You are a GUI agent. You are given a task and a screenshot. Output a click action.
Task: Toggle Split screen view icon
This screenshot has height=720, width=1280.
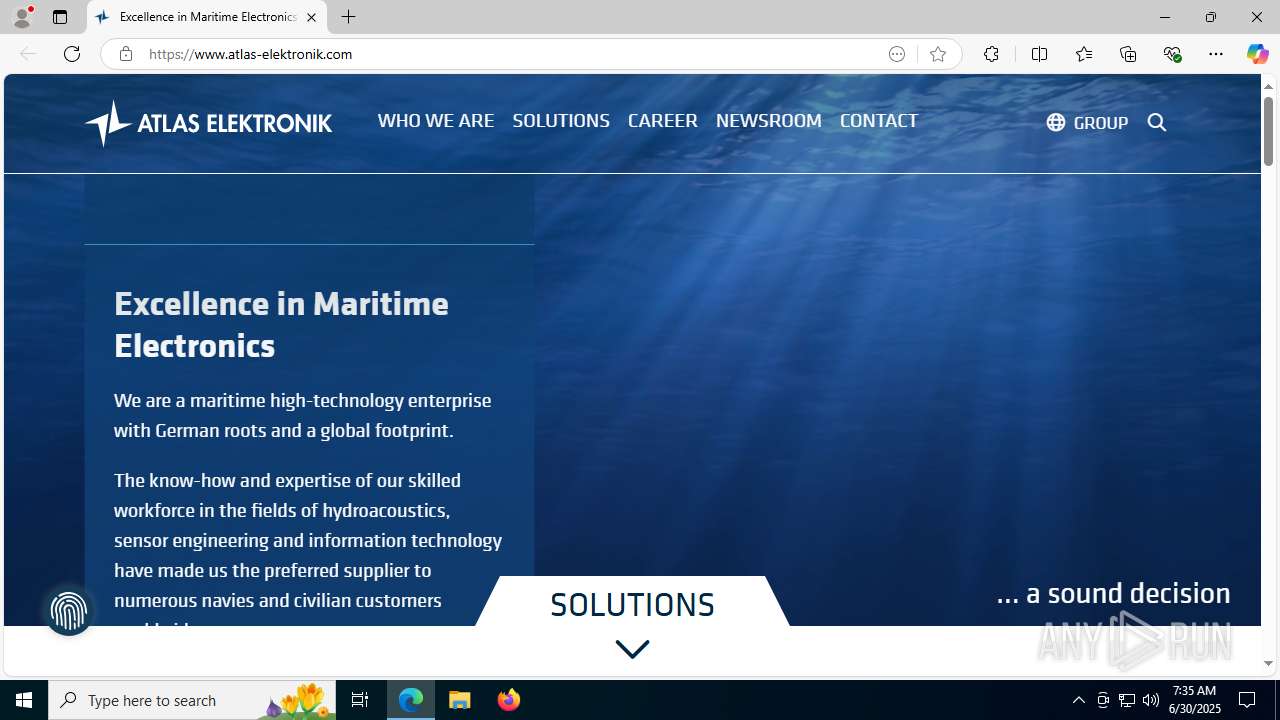tap(1039, 54)
